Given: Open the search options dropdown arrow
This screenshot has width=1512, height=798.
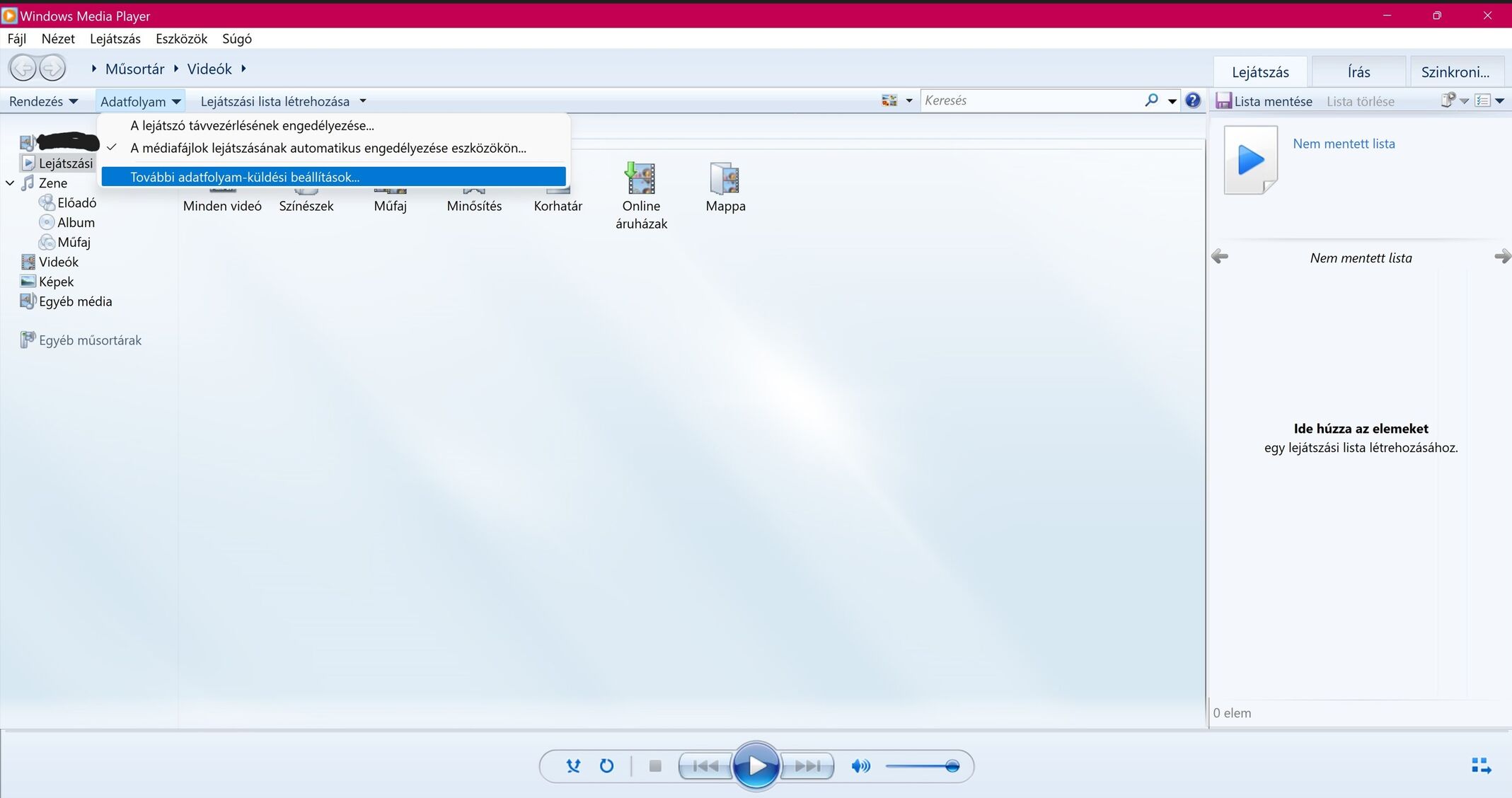Looking at the screenshot, I should (x=1172, y=101).
